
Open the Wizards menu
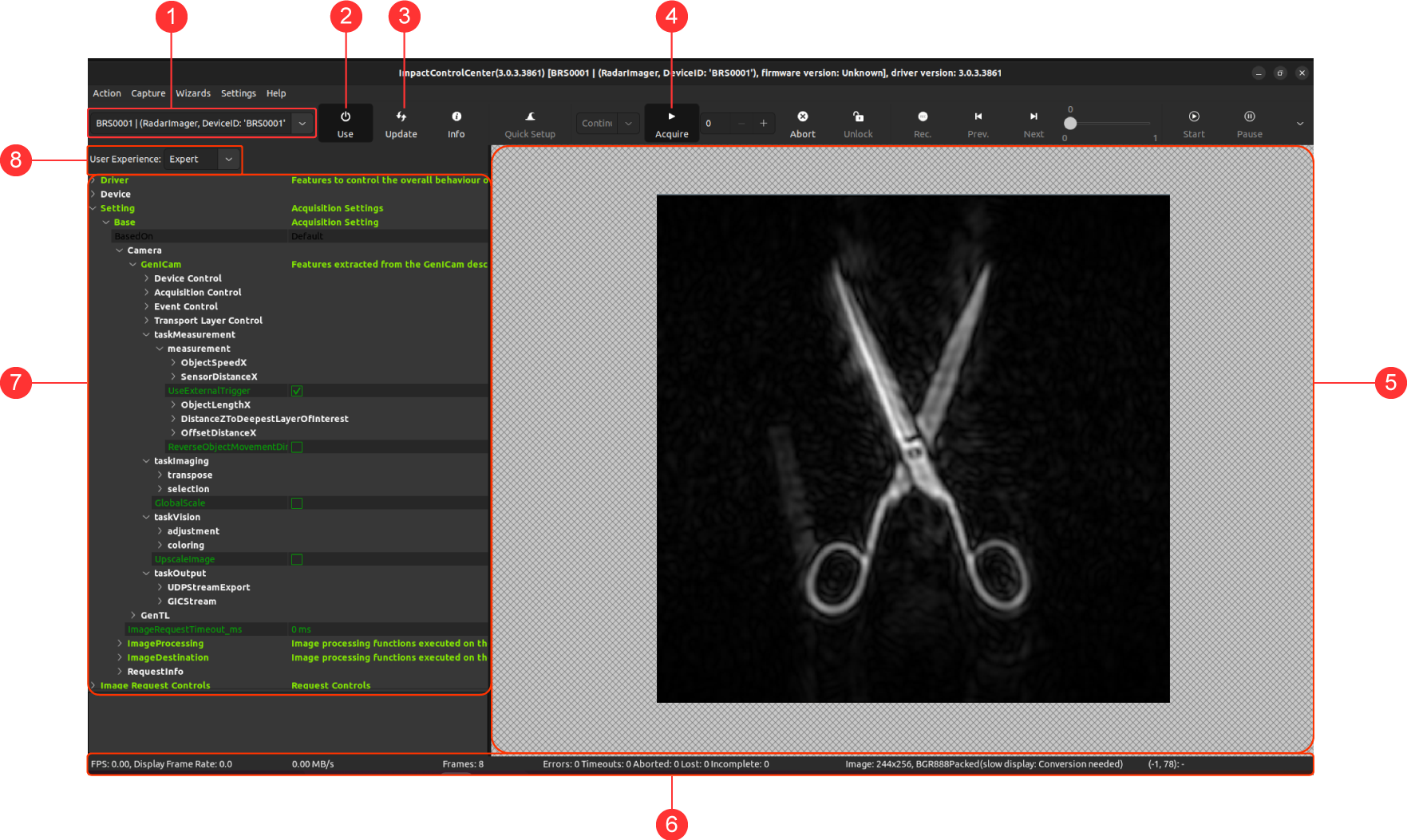193,93
